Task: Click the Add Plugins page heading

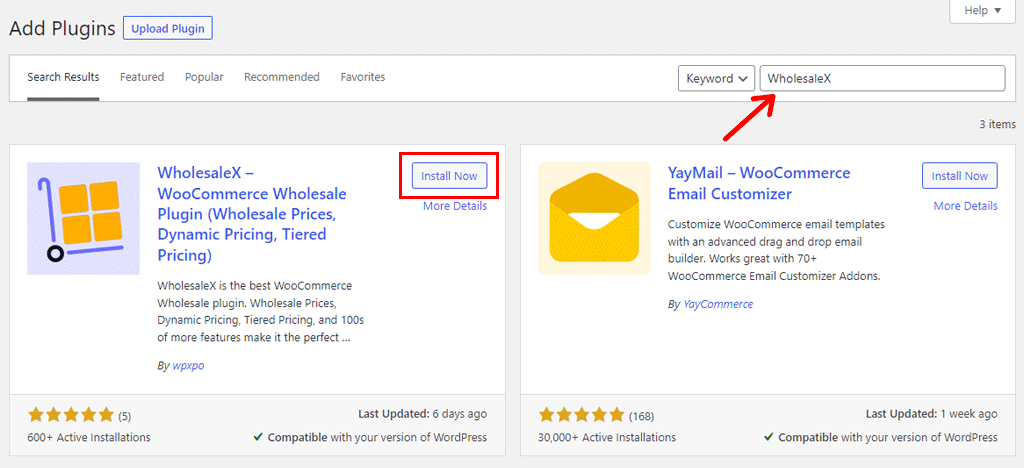Action: click(x=62, y=29)
